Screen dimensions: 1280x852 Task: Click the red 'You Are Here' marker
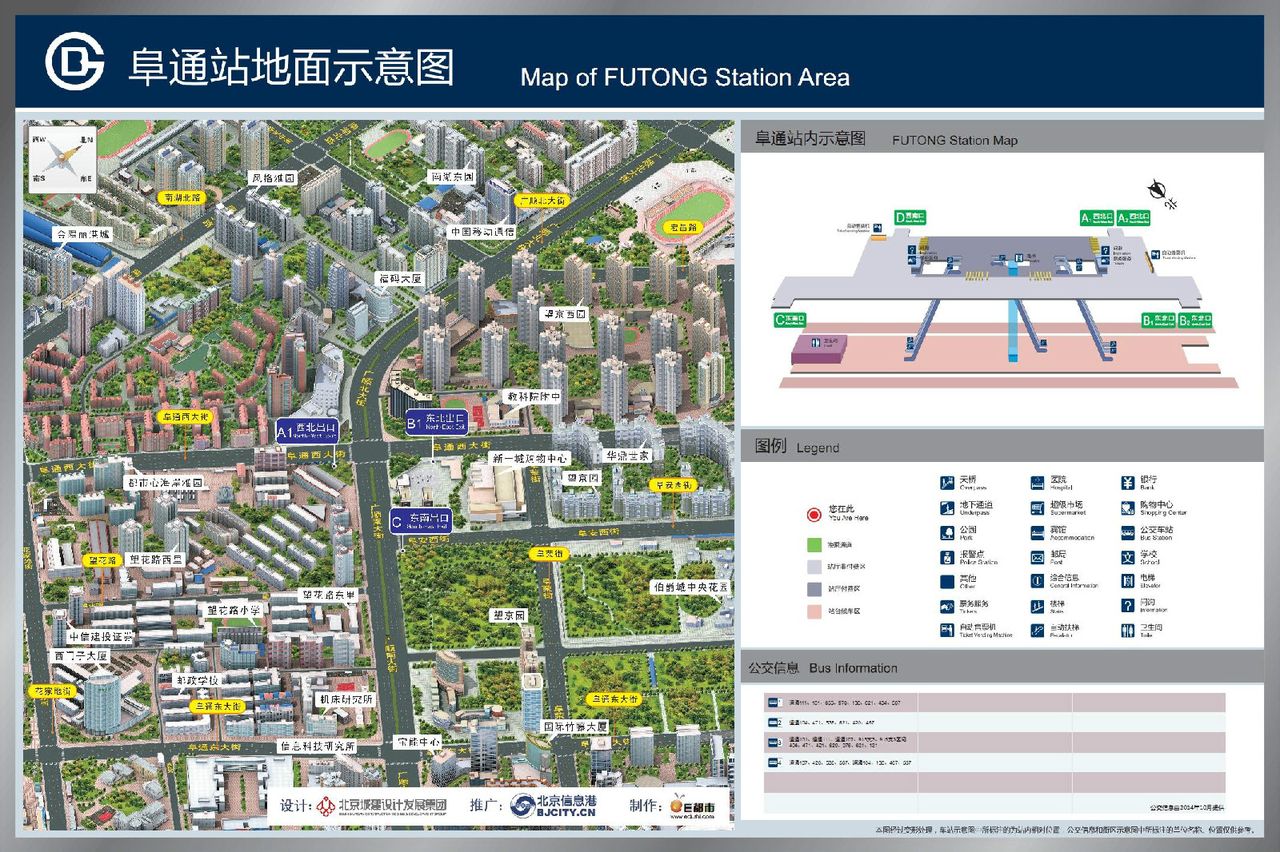pyautogui.click(x=813, y=514)
